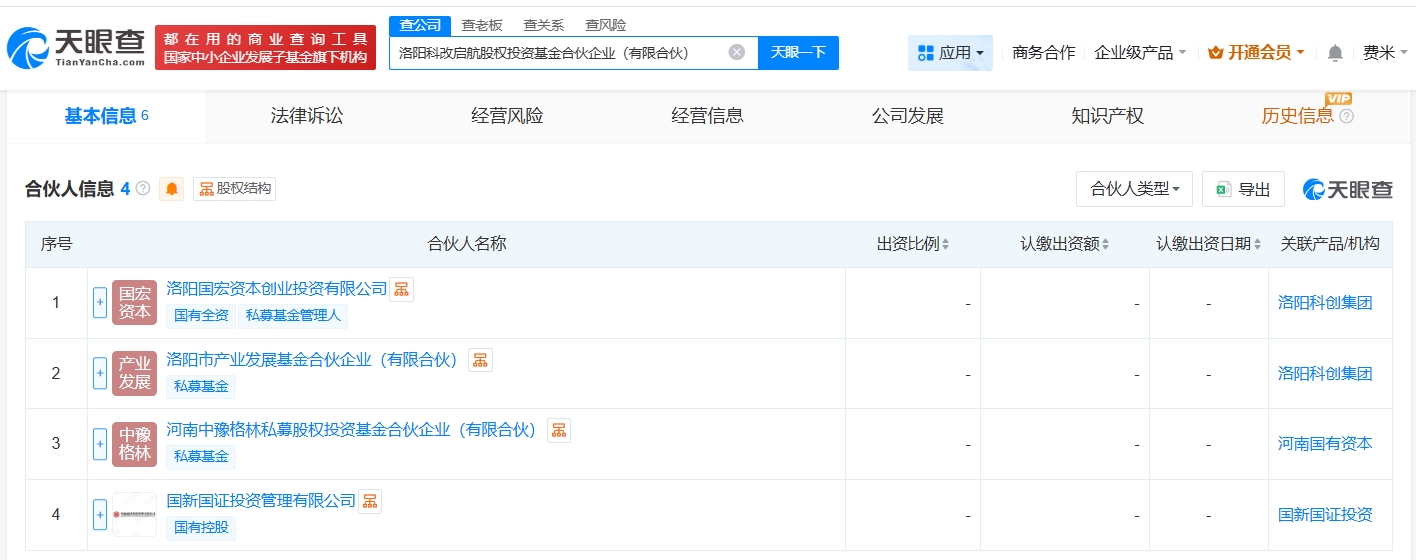The width and height of the screenshot is (1416, 560).
Task: Switch to the 知识产权 tab
Action: [1107, 116]
